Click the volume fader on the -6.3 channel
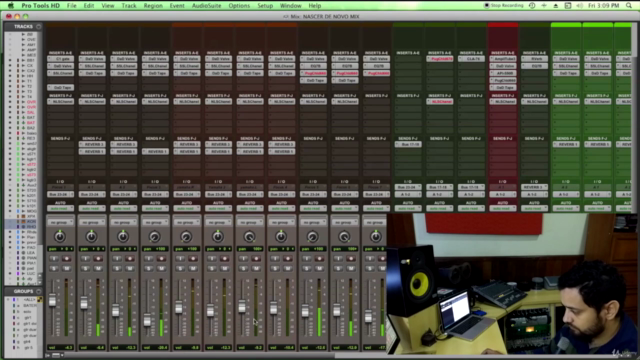640x360 pixels. (52, 301)
